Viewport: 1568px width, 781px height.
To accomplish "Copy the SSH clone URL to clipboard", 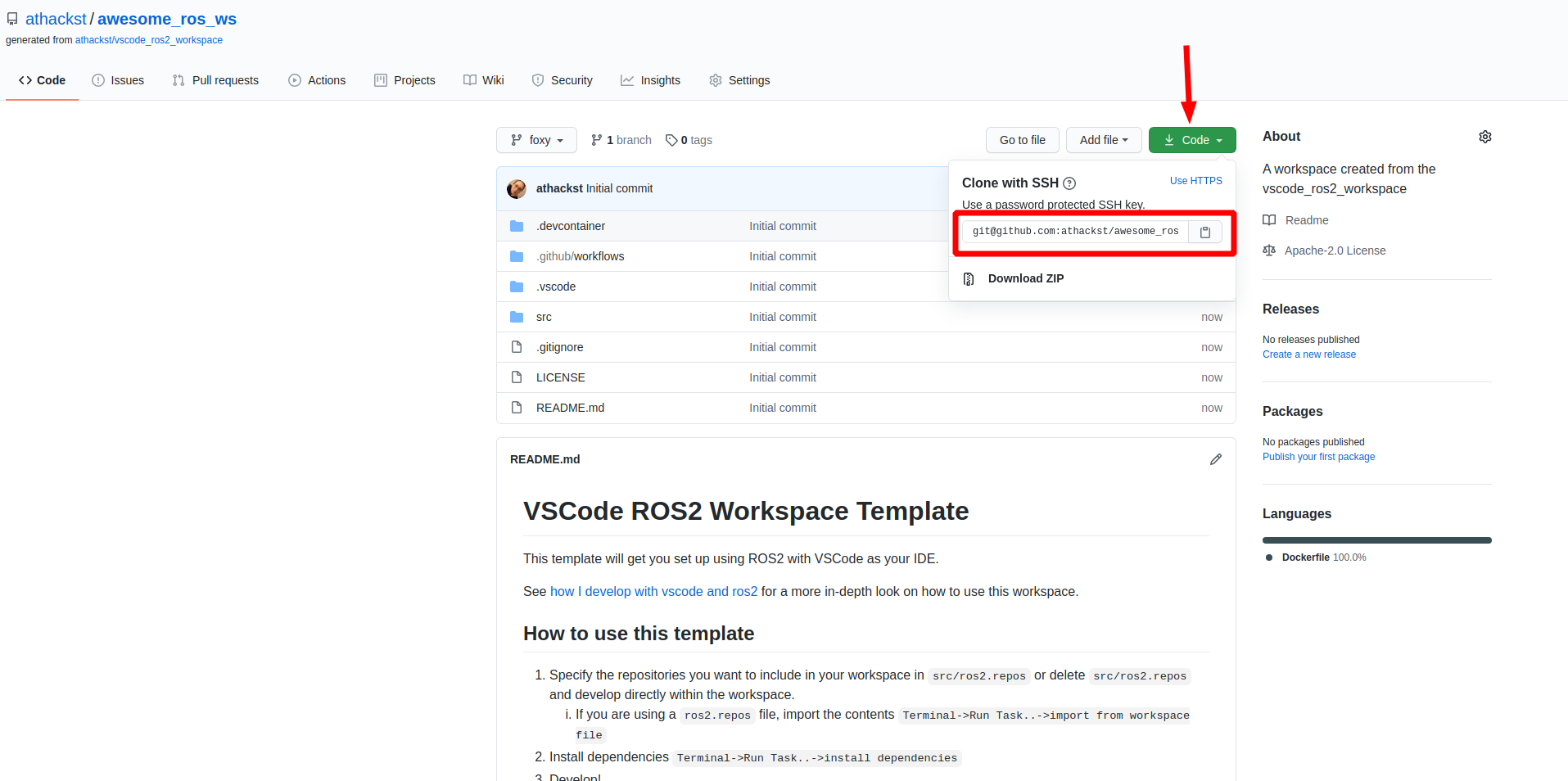I will click(x=1204, y=232).
